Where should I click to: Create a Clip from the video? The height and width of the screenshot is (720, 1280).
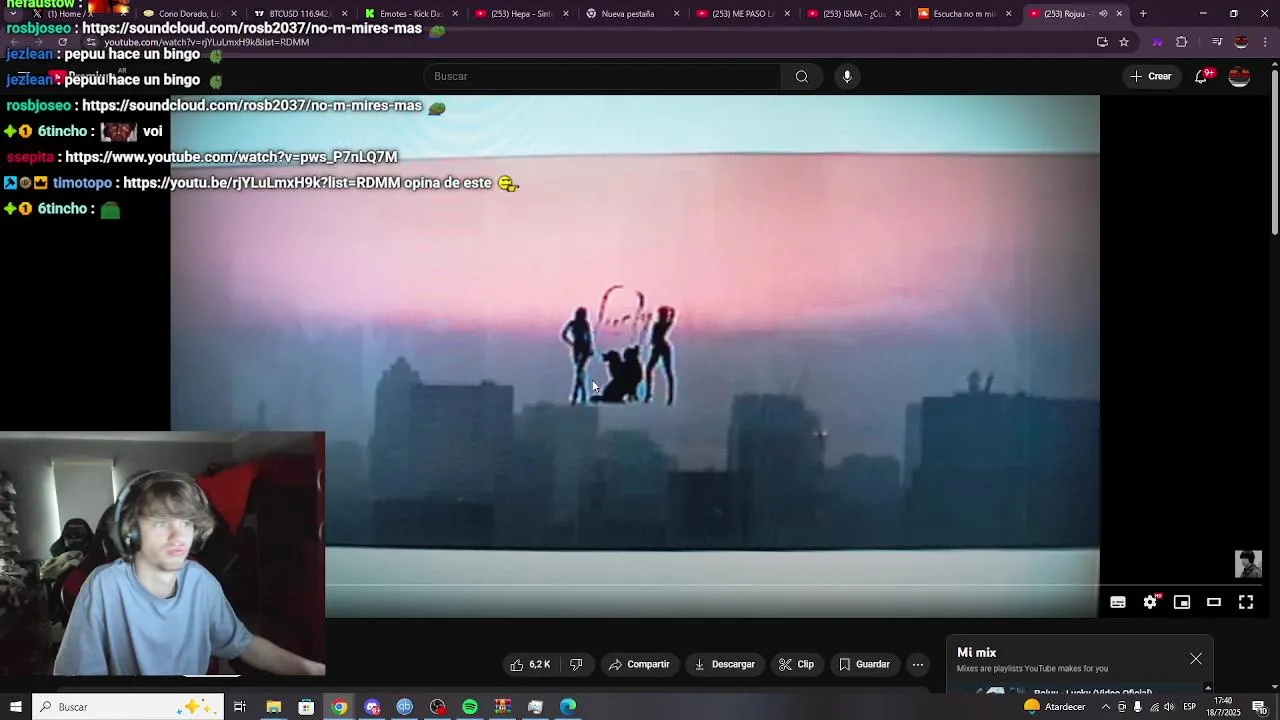coord(796,664)
